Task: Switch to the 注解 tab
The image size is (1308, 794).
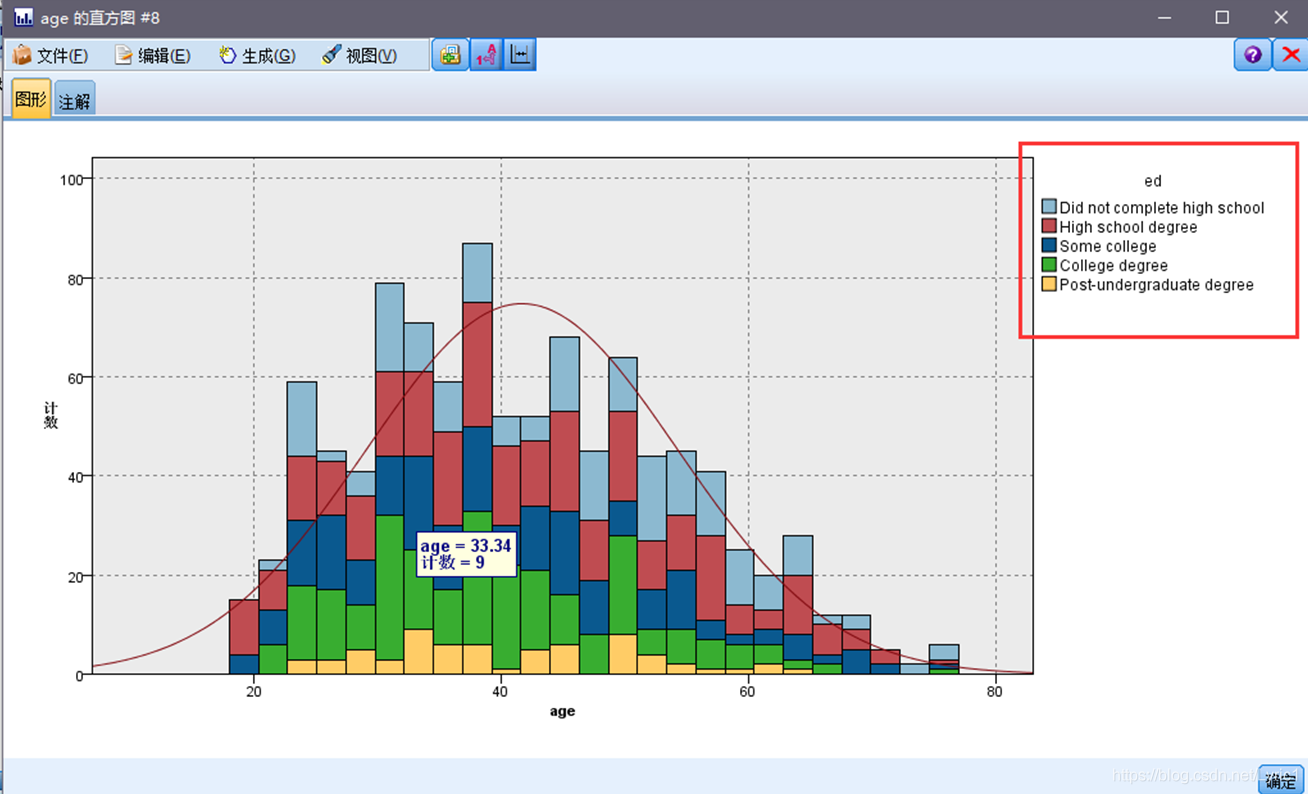Action: 75,100
